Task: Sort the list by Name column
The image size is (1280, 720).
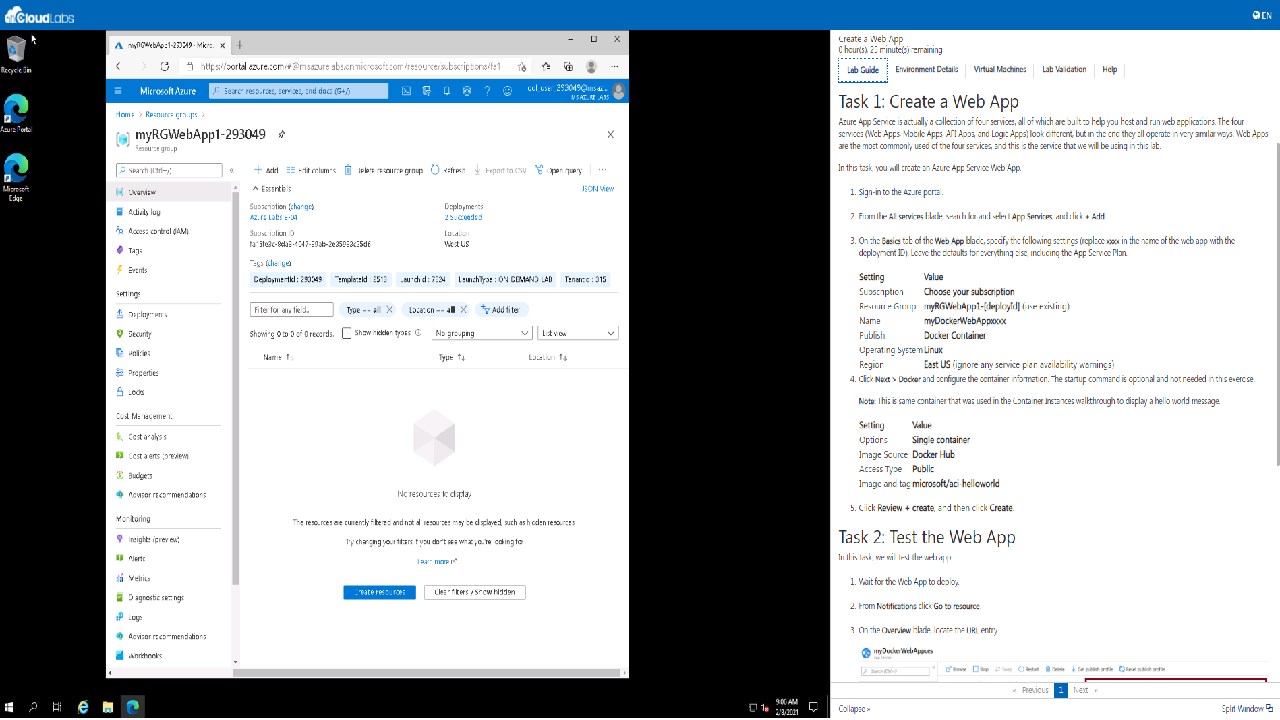Action: click(277, 357)
